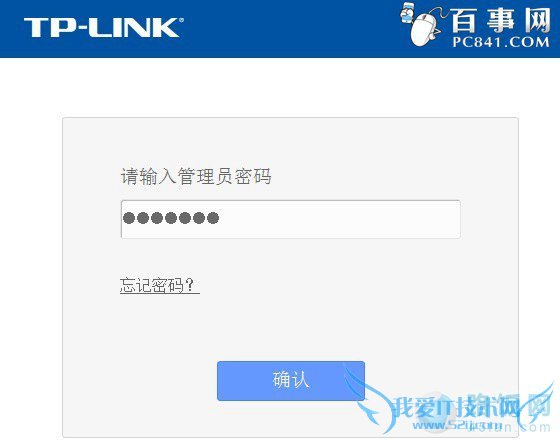Click the 请输入管理员密码 prompt label
This screenshot has height=440, width=560.
(x=196, y=176)
